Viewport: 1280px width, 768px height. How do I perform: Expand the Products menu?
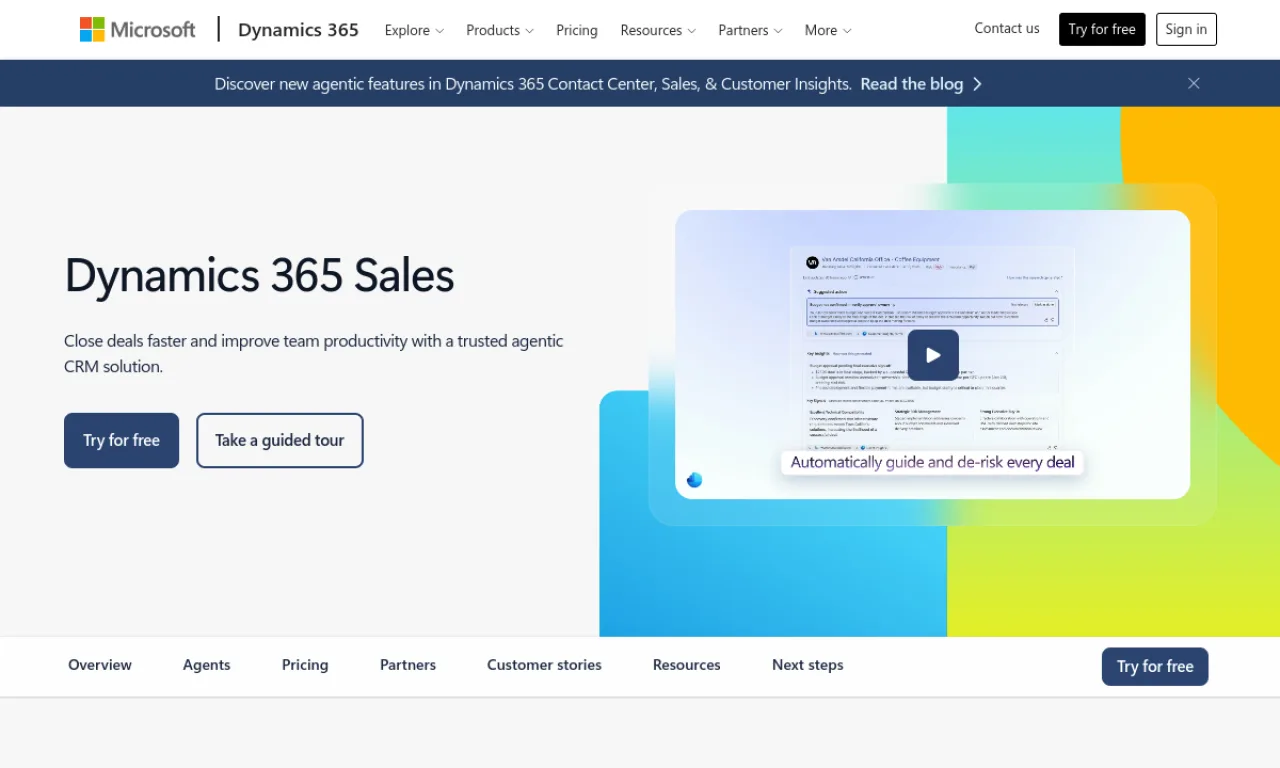500,30
